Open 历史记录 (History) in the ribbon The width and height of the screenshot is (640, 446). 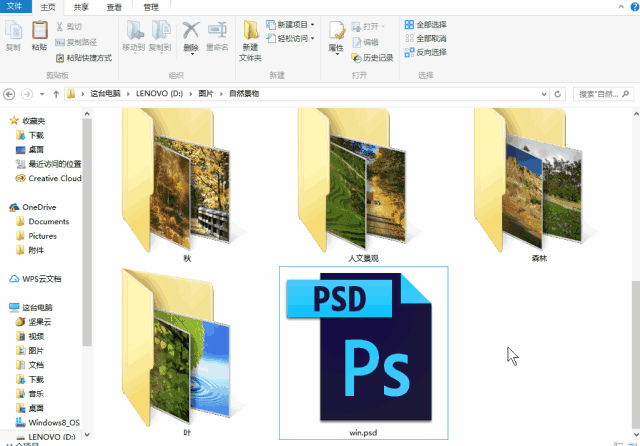[372, 58]
